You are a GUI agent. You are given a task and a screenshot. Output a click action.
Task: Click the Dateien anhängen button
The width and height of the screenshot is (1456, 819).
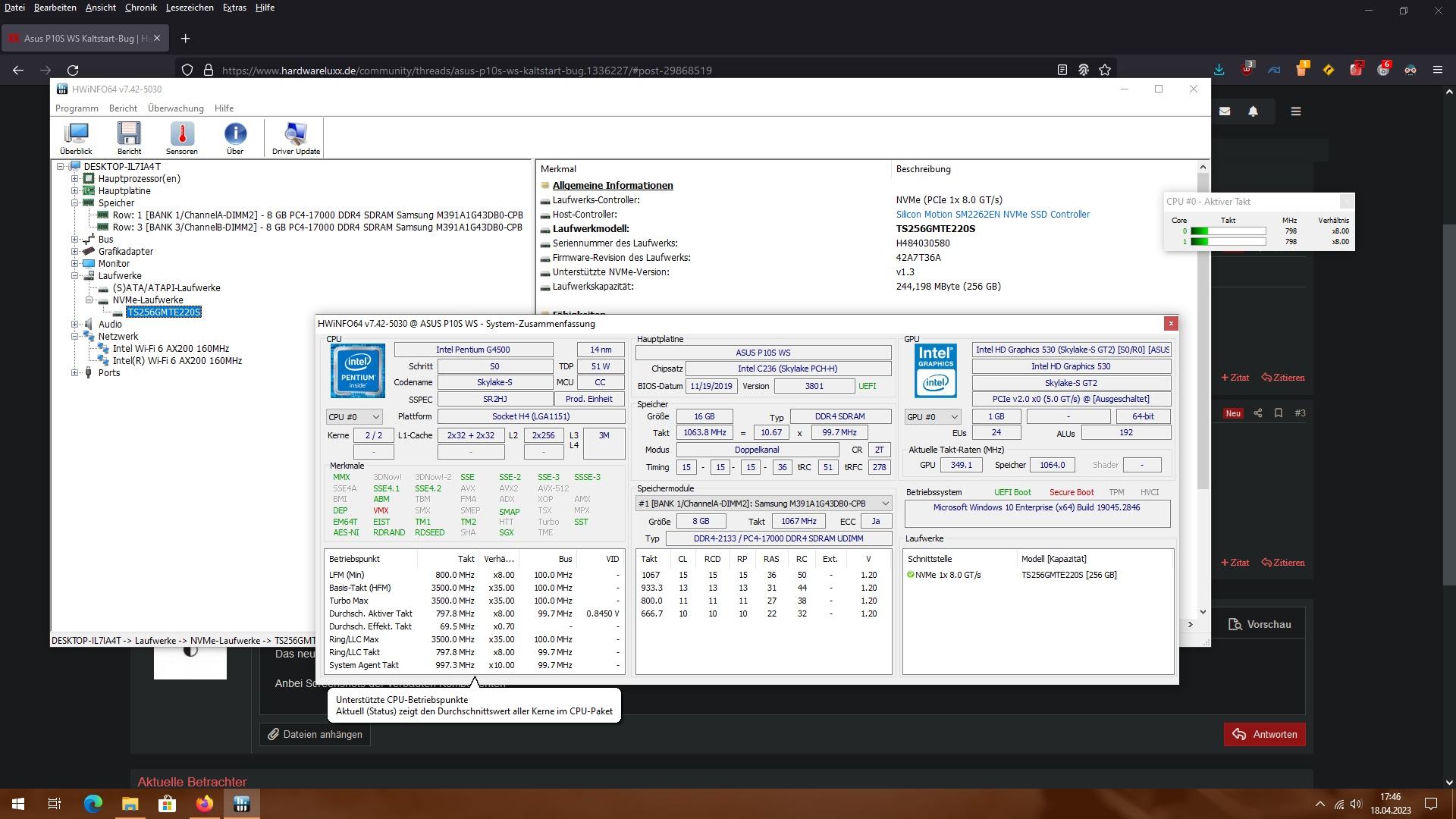coord(315,734)
